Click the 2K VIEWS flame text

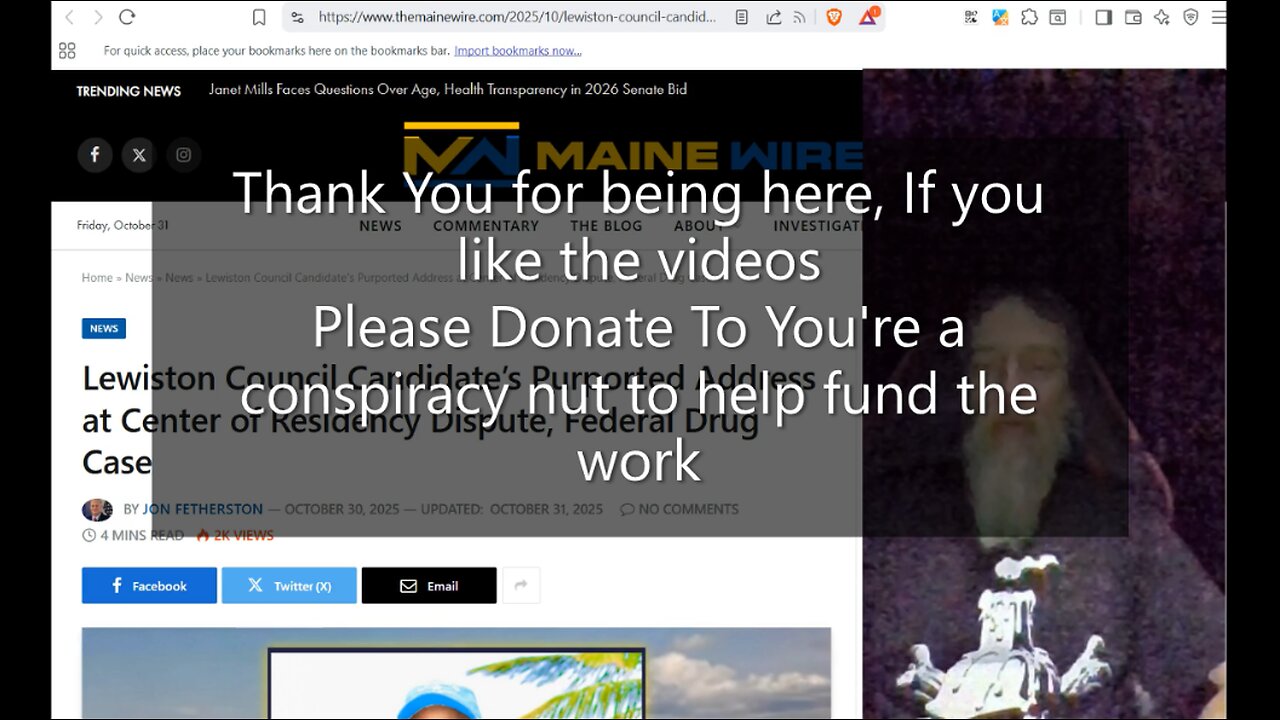(x=235, y=535)
